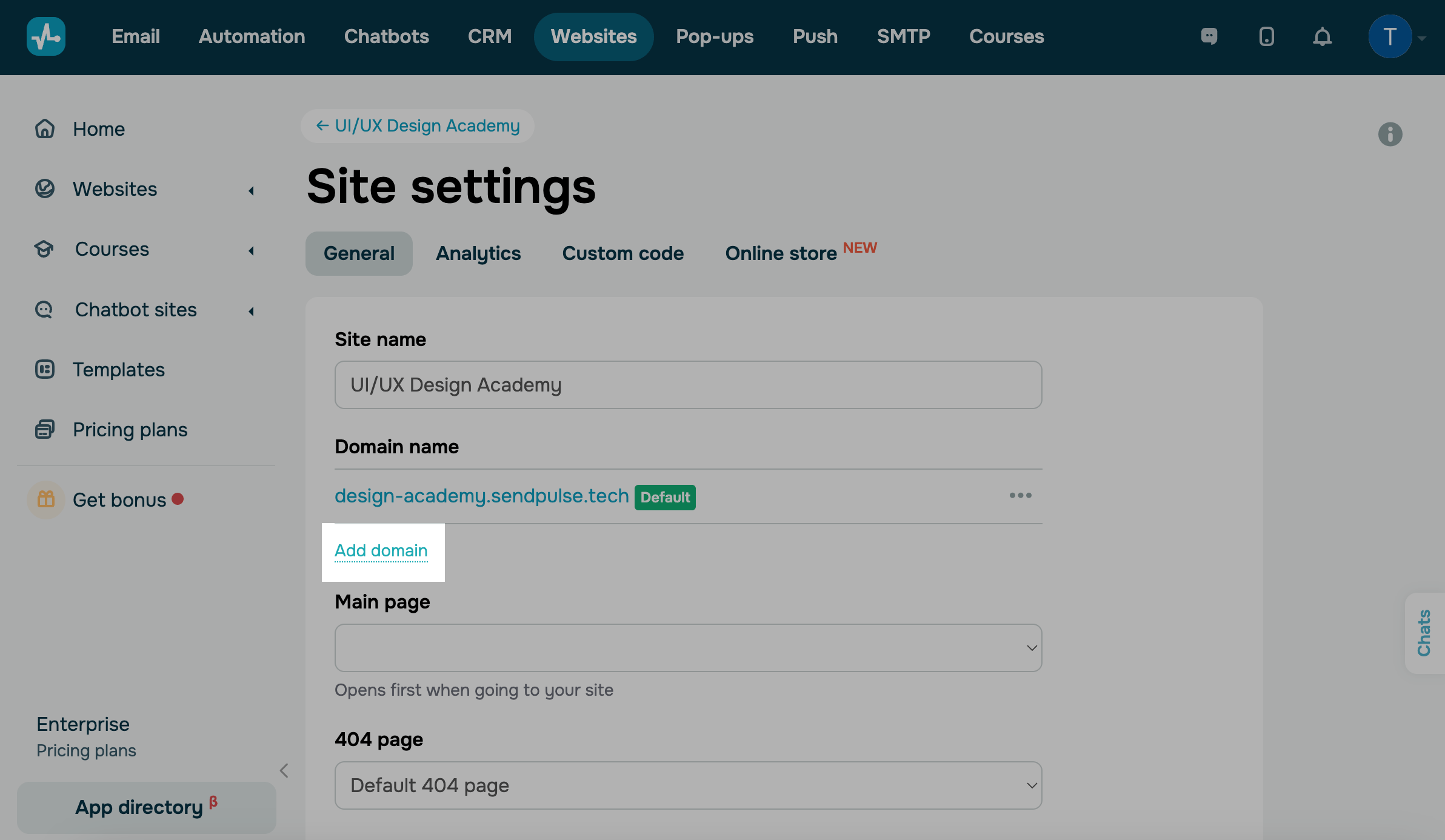The height and width of the screenshot is (840, 1445).
Task: Go back to UI/UX Design Academy
Action: click(418, 125)
